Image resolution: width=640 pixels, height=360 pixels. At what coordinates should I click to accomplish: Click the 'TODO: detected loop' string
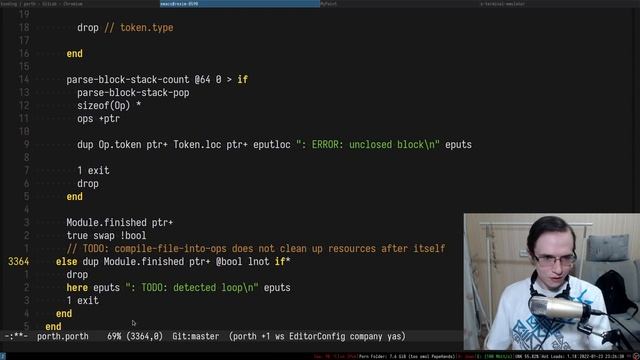(192, 288)
